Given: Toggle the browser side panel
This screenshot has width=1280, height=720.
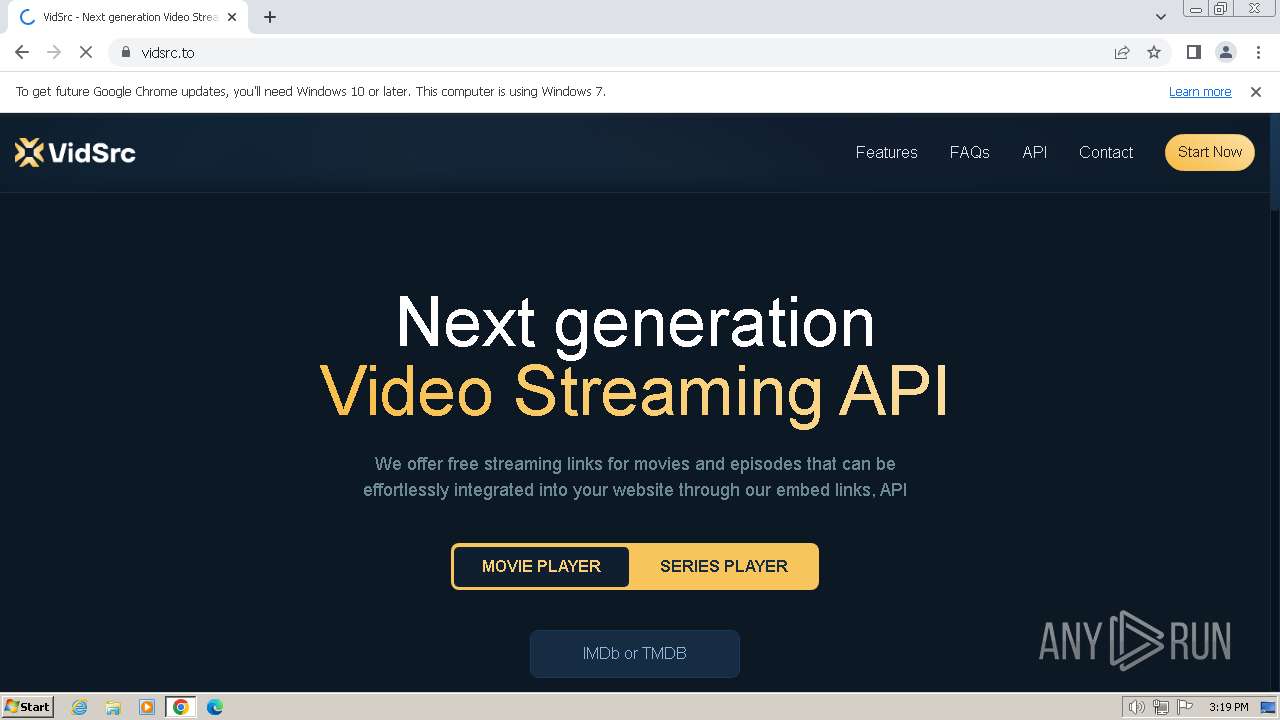Looking at the screenshot, I should tap(1194, 52).
